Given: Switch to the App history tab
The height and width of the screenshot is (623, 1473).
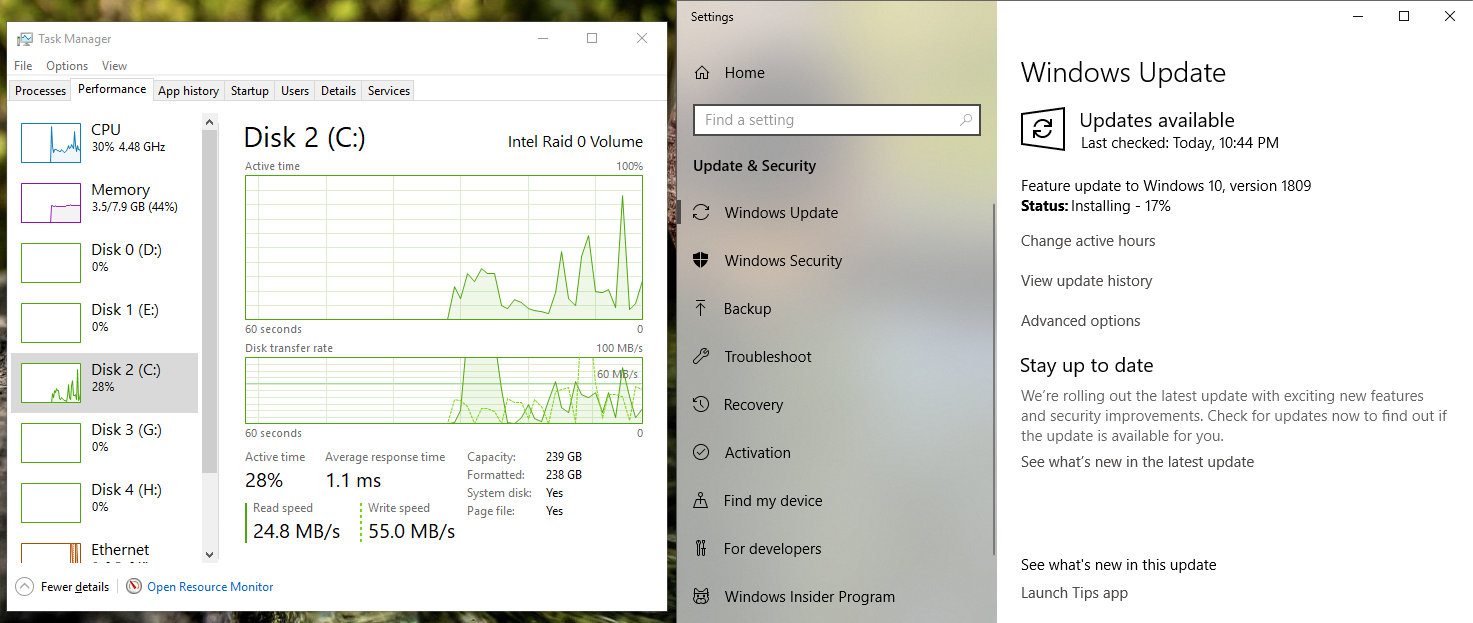Looking at the screenshot, I should coord(188,90).
